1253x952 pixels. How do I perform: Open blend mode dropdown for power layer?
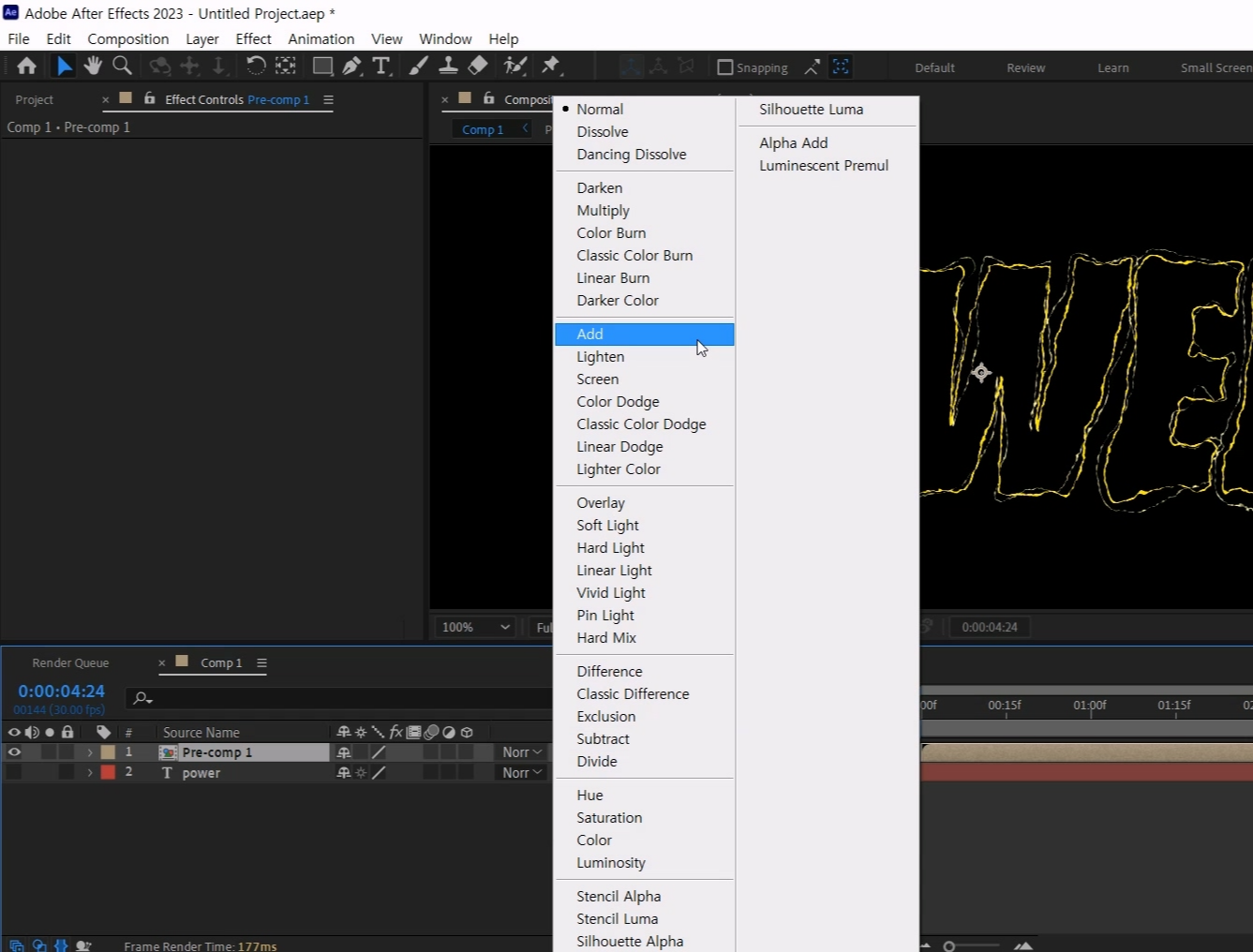point(522,772)
